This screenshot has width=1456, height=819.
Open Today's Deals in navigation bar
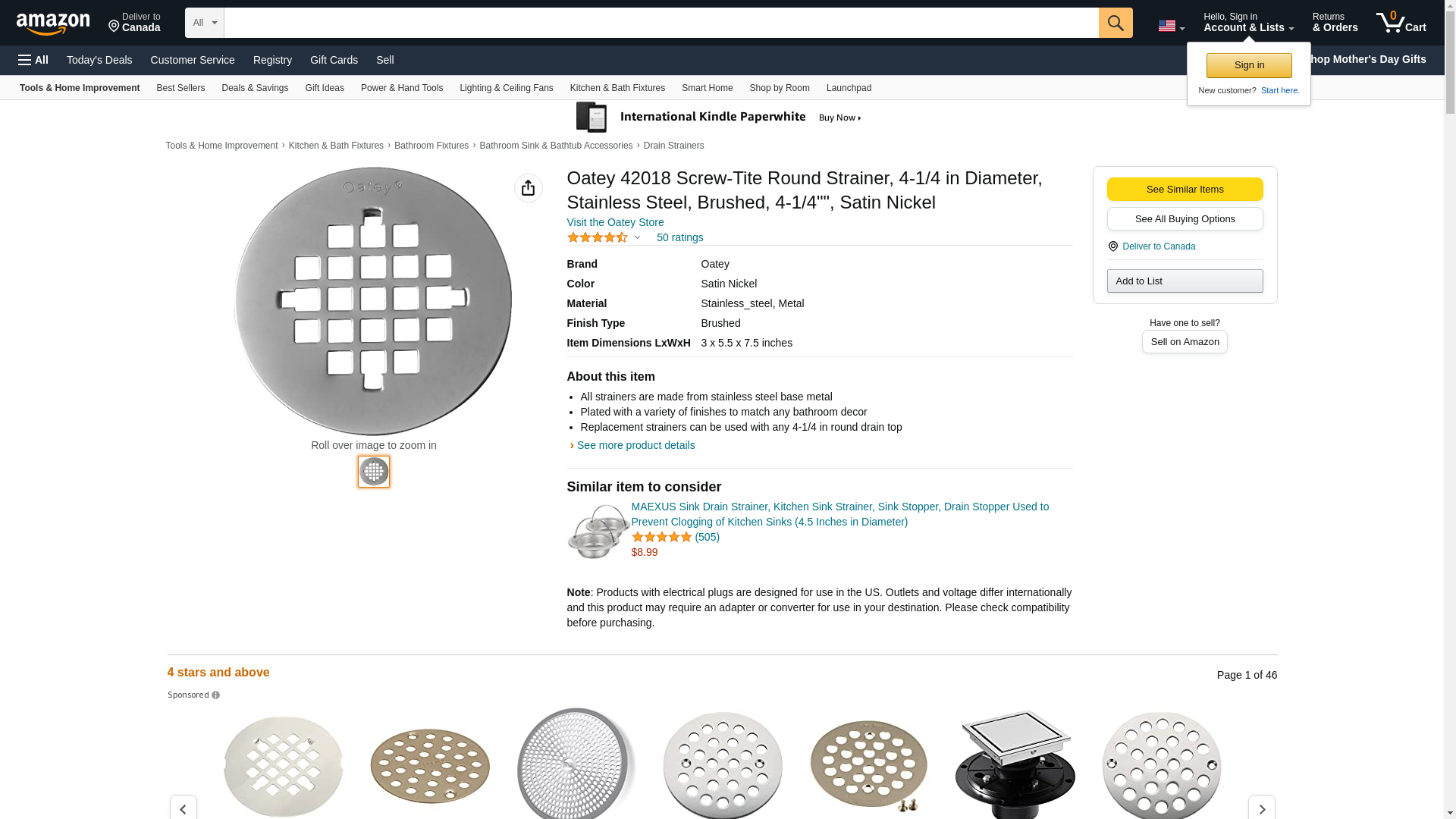click(99, 60)
